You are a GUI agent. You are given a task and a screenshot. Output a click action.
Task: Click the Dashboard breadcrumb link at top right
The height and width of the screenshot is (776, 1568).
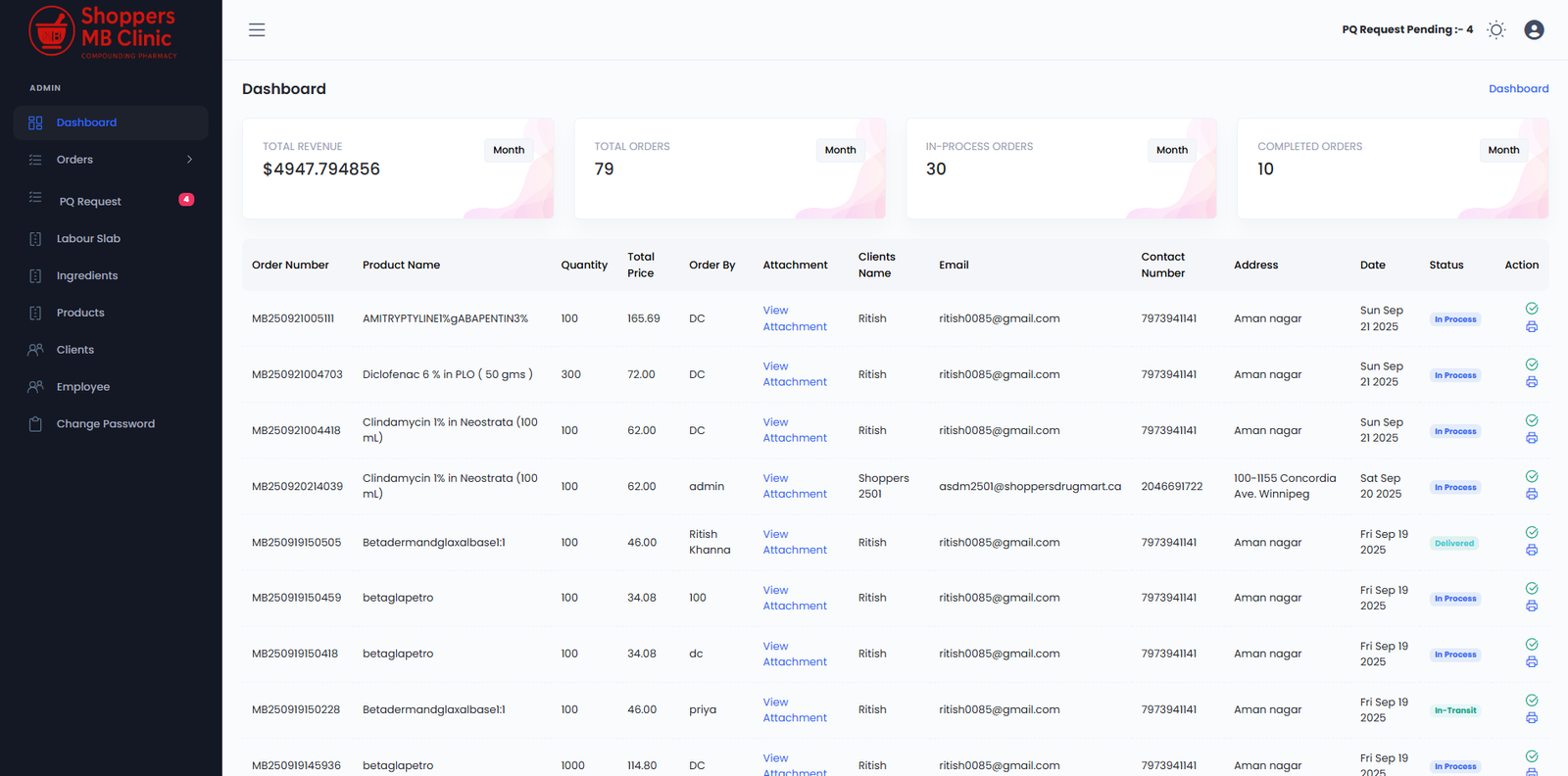pos(1518,89)
